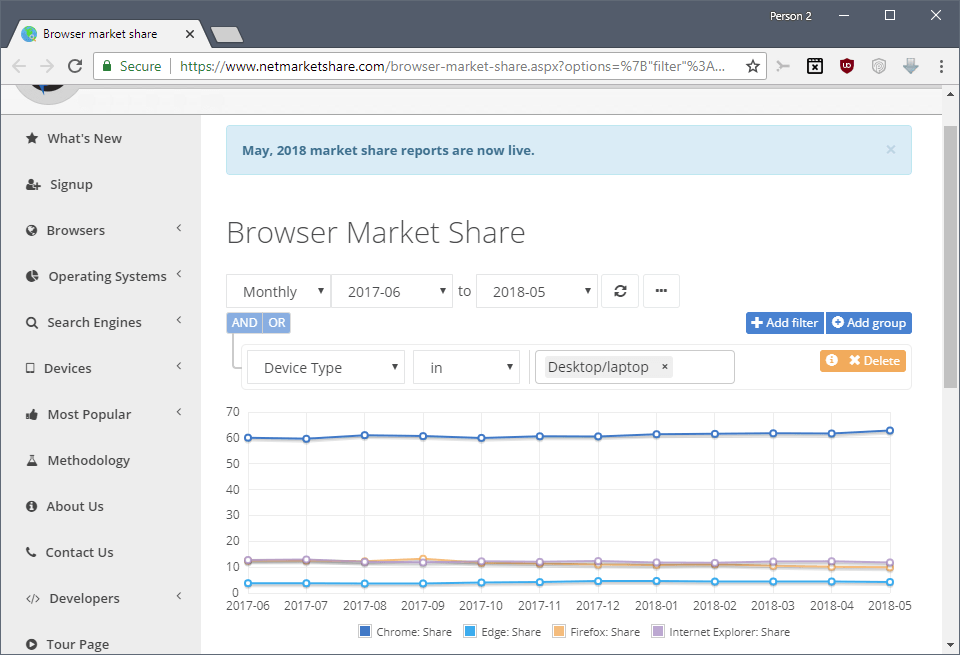
Task: Toggle Firefox: Share series in legend
Action: click(596, 631)
